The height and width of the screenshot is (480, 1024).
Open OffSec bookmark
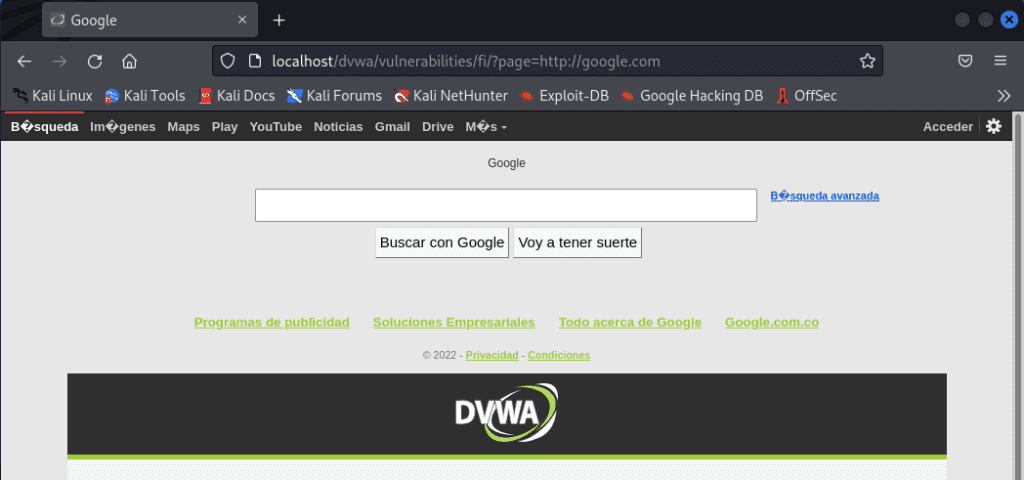pos(807,96)
